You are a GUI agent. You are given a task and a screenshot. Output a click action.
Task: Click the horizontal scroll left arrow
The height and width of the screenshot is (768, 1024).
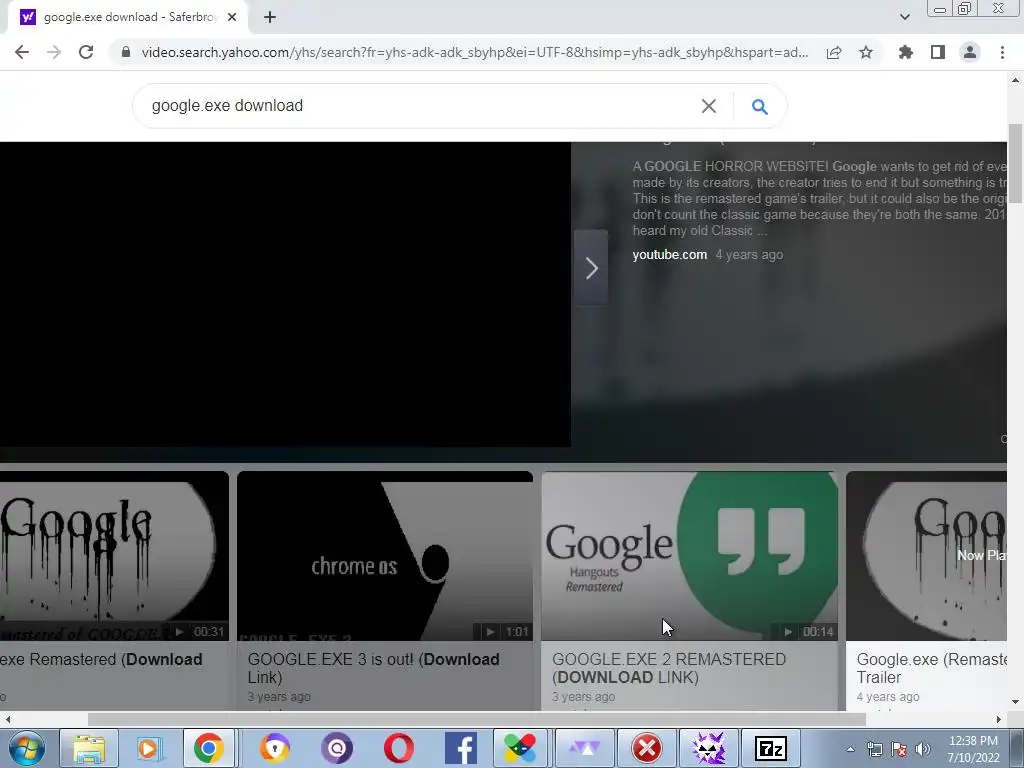pos(7,719)
